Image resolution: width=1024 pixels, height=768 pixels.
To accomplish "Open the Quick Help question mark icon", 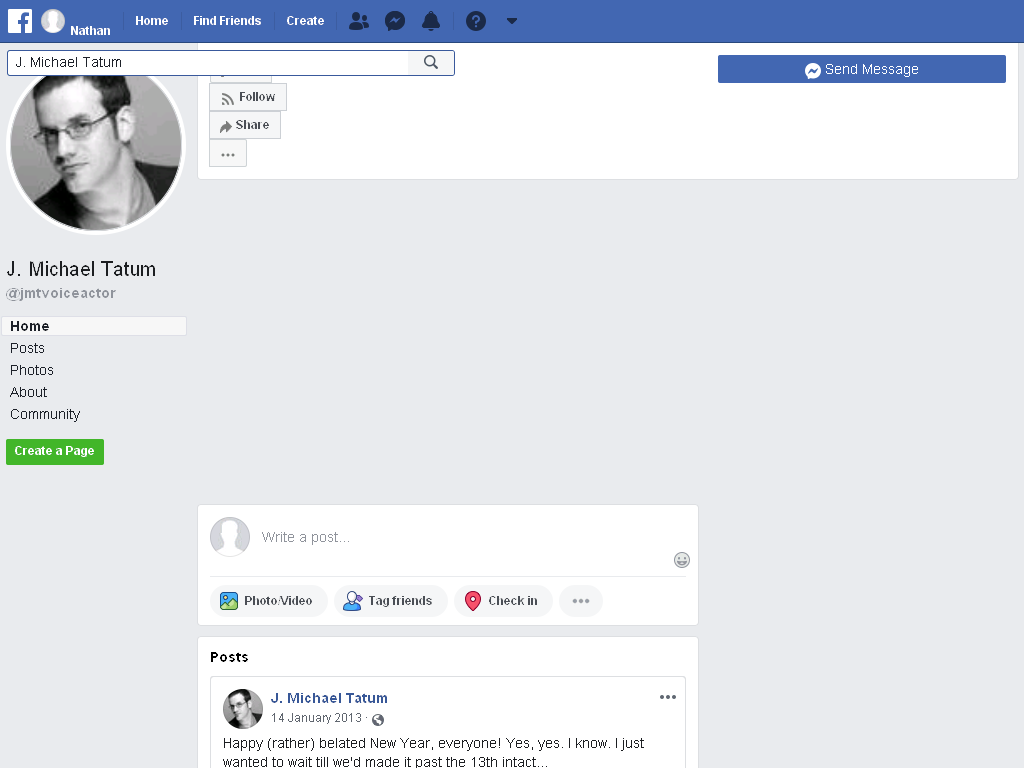I will pyautogui.click(x=475, y=22).
